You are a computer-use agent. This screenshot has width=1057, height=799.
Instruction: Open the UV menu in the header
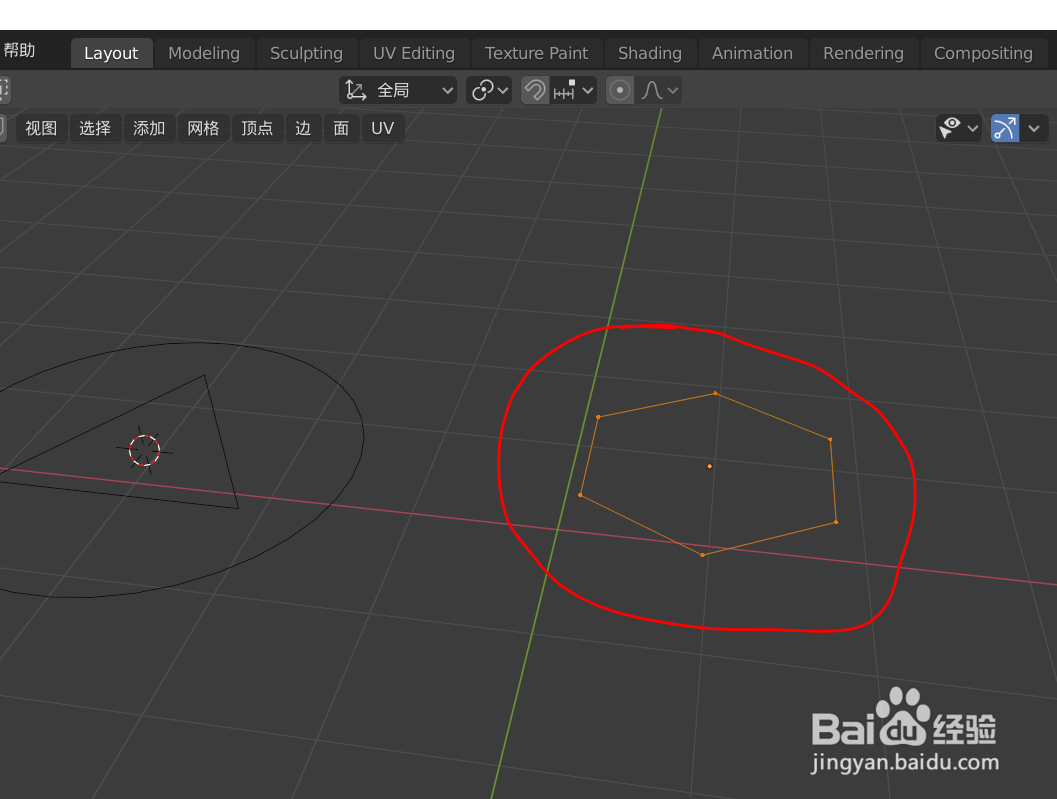[x=382, y=128]
